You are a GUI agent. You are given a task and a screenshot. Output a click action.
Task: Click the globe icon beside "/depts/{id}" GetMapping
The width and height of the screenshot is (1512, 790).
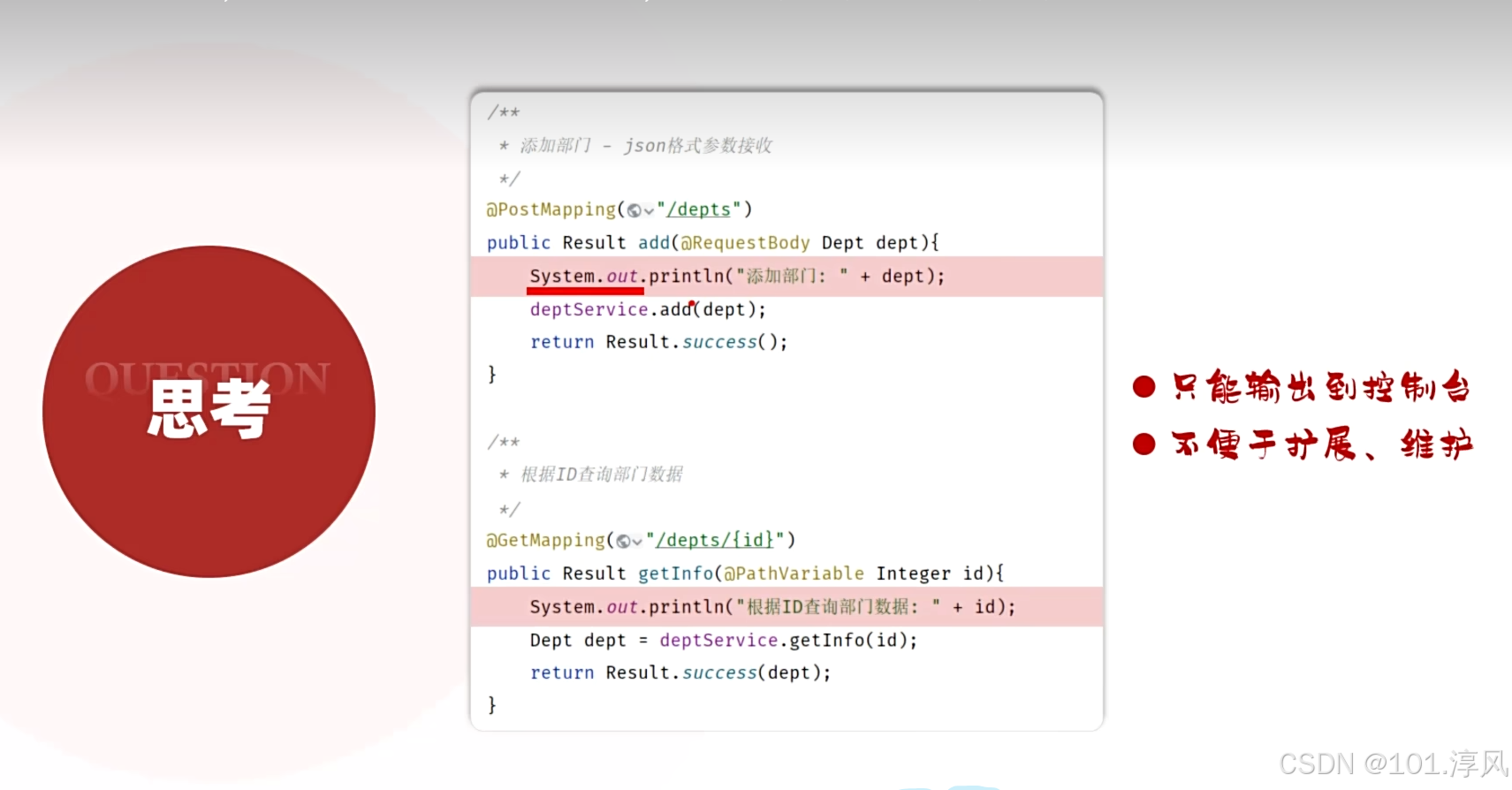point(623,541)
